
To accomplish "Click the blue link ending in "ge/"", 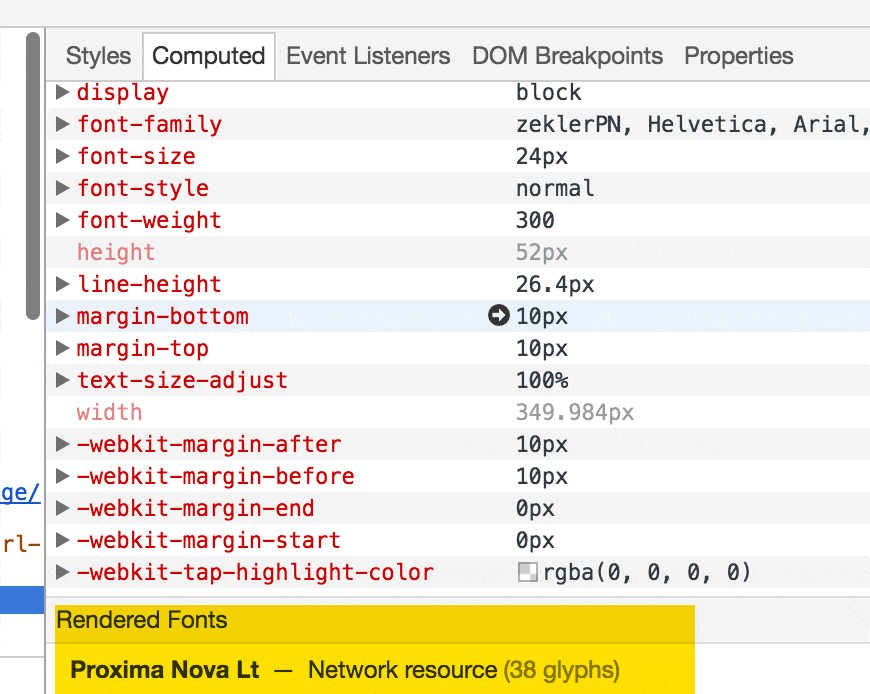I will tap(20, 493).
